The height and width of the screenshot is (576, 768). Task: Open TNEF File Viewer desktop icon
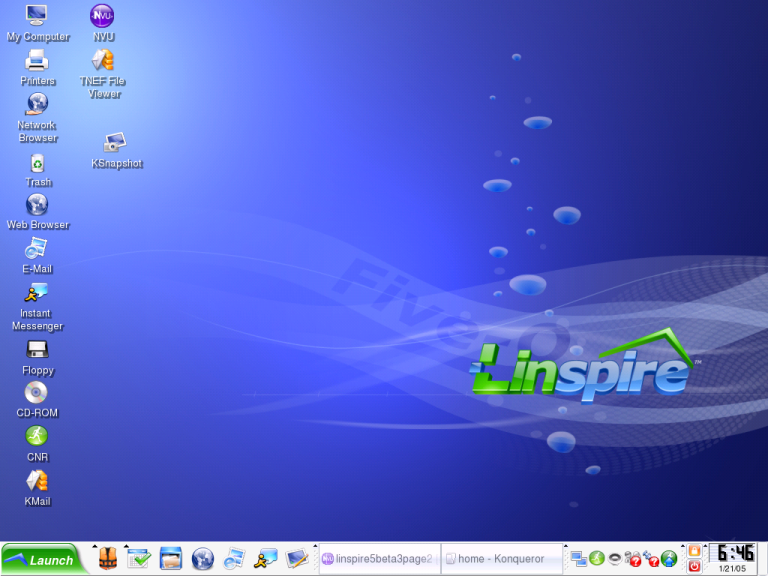point(102,61)
